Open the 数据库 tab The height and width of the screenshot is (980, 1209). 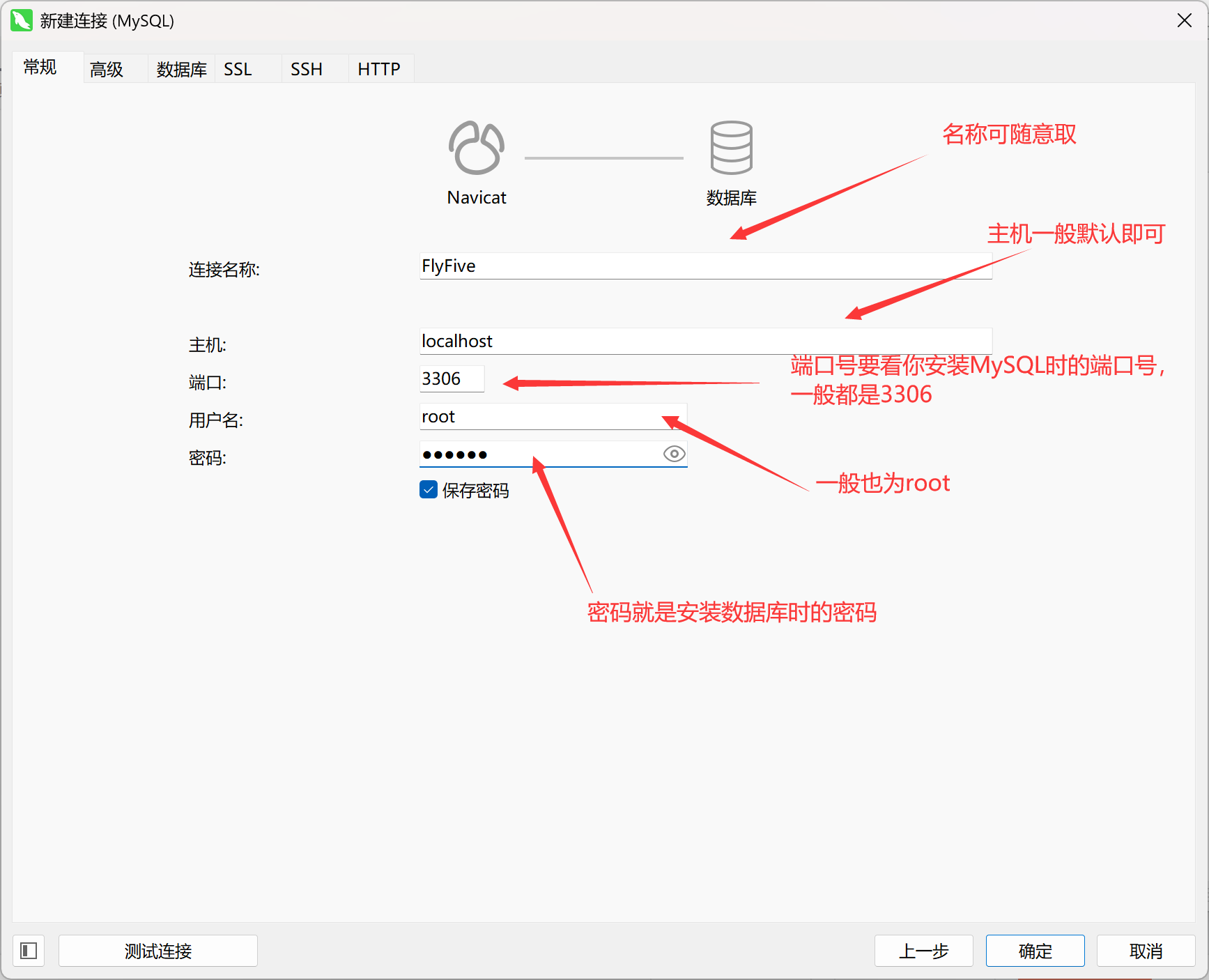(x=181, y=69)
